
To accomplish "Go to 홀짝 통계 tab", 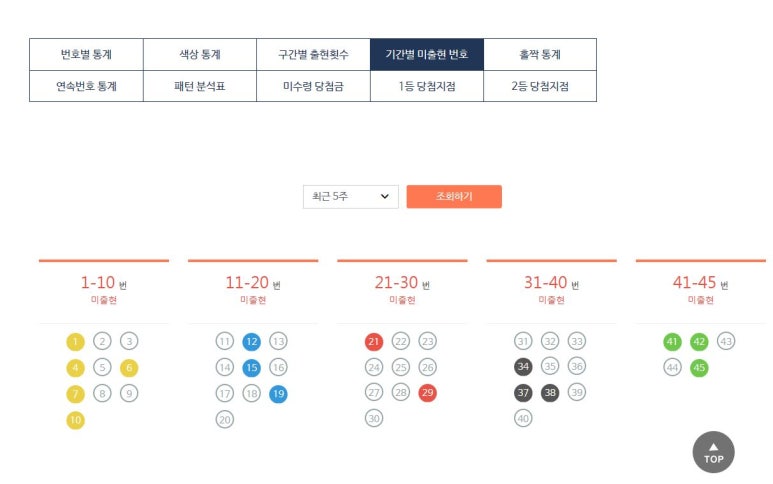I will 540,55.
